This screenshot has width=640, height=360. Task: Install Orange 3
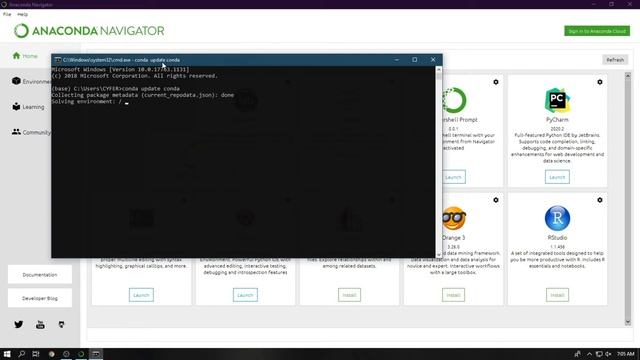coord(453,295)
